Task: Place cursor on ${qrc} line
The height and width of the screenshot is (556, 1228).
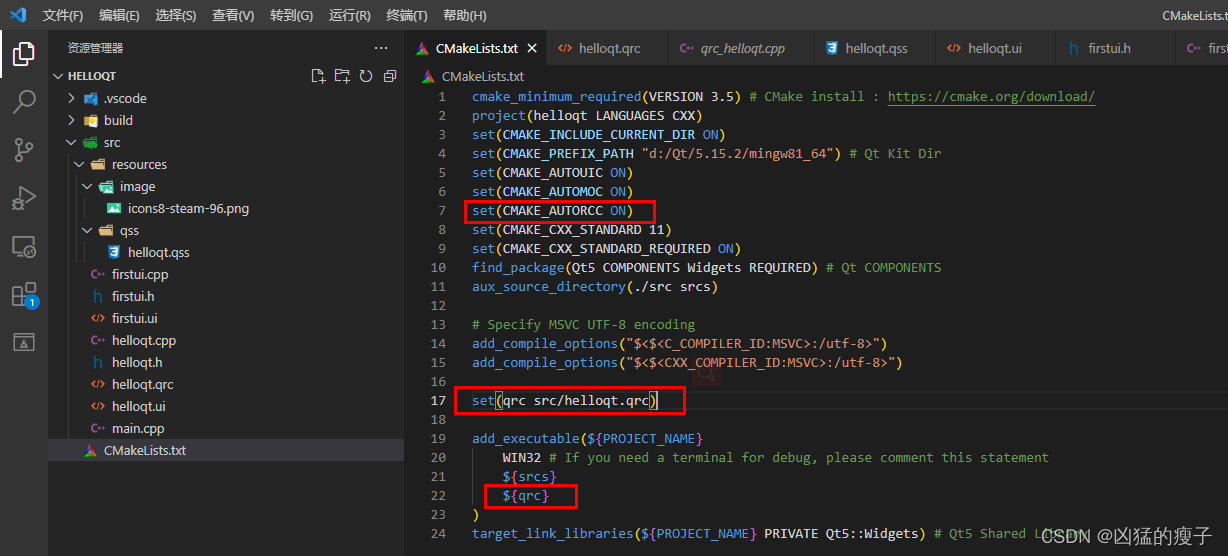Action: point(525,495)
